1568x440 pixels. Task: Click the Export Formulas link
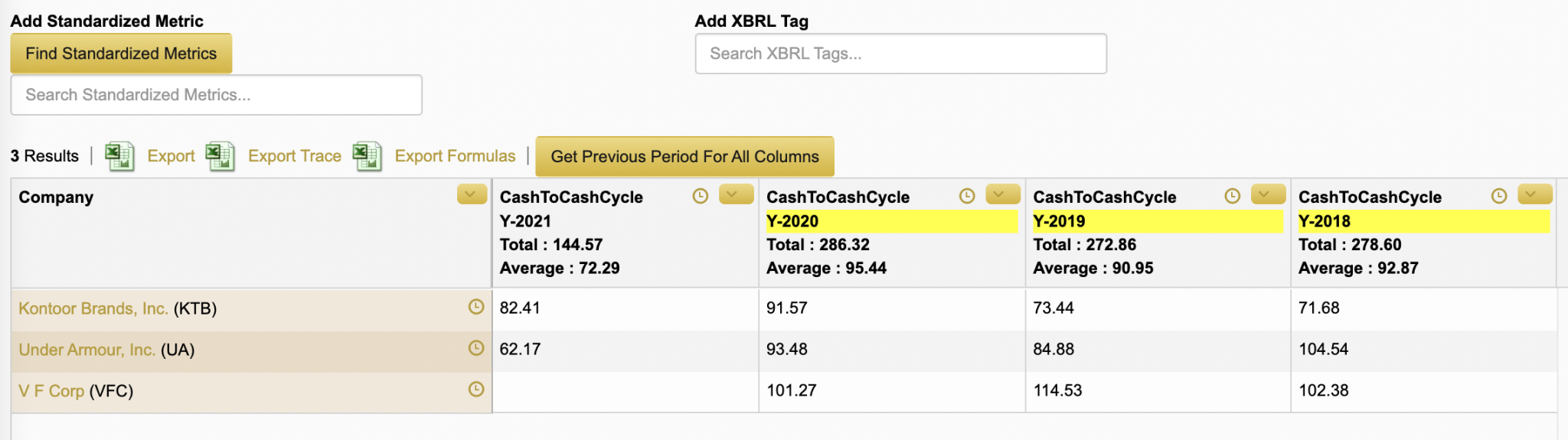coord(455,156)
